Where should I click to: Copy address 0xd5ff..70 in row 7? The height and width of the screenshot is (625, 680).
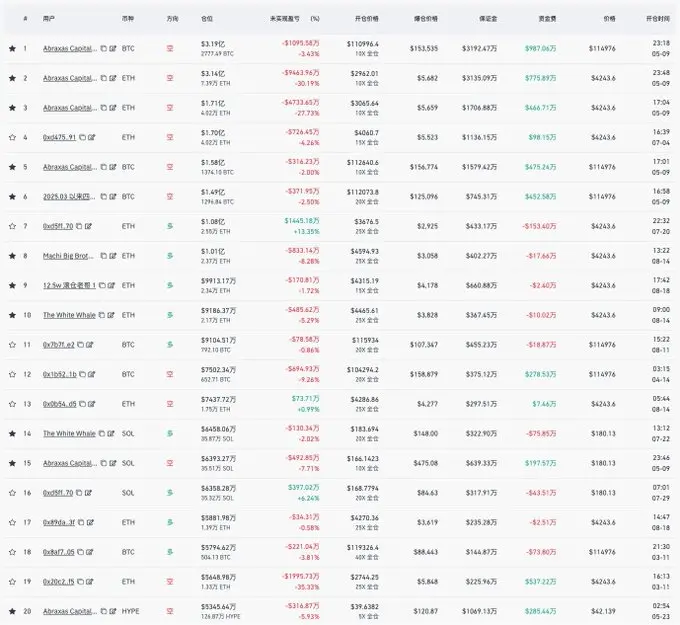tap(79, 226)
